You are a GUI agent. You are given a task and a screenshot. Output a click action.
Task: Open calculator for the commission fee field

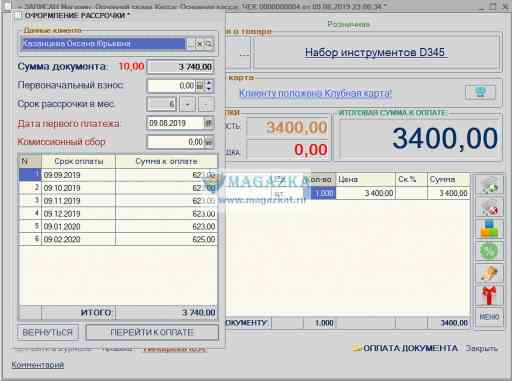point(209,142)
